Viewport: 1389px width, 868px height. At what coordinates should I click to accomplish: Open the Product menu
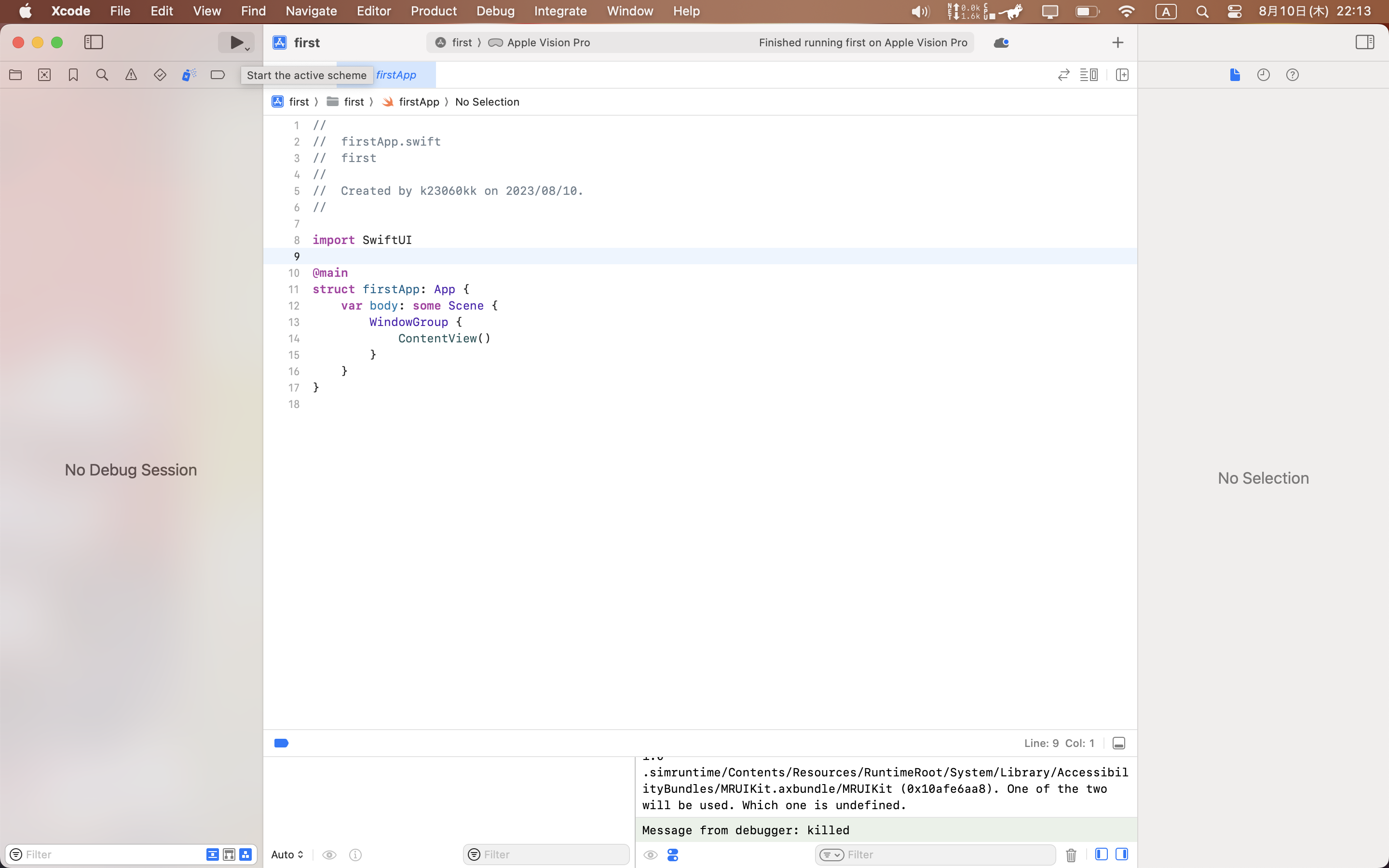point(433,11)
